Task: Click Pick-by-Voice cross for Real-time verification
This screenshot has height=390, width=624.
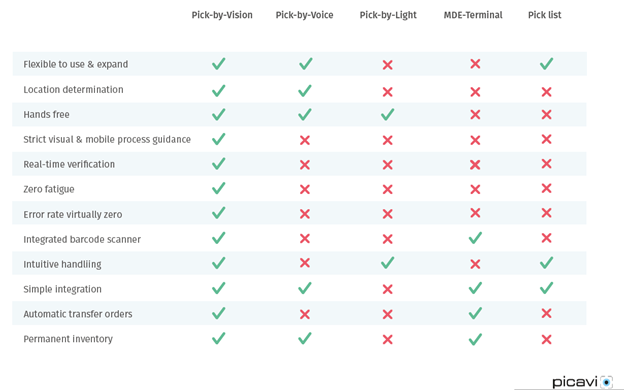Action: 305,164
